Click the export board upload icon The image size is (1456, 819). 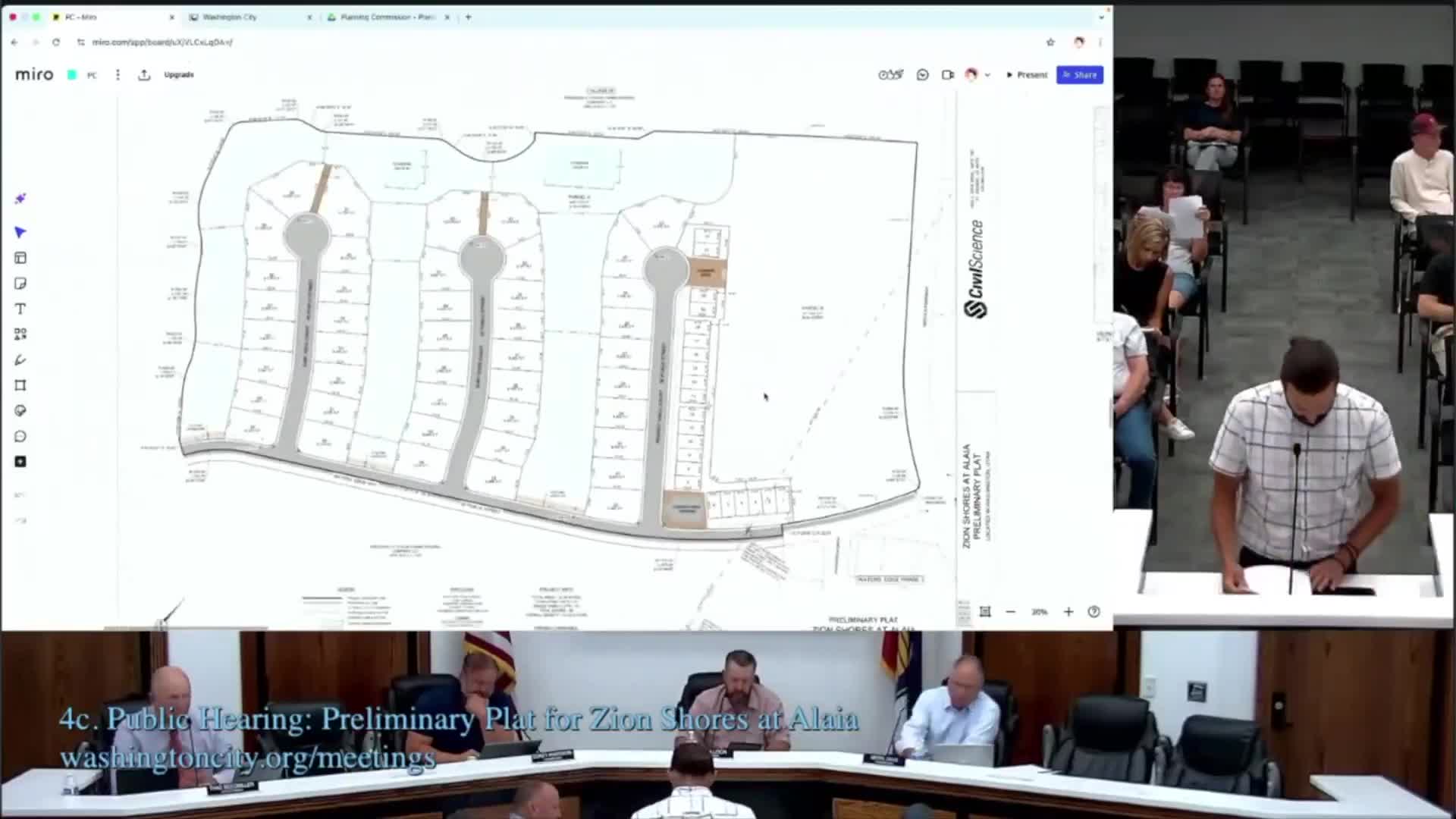tap(144, 75)
